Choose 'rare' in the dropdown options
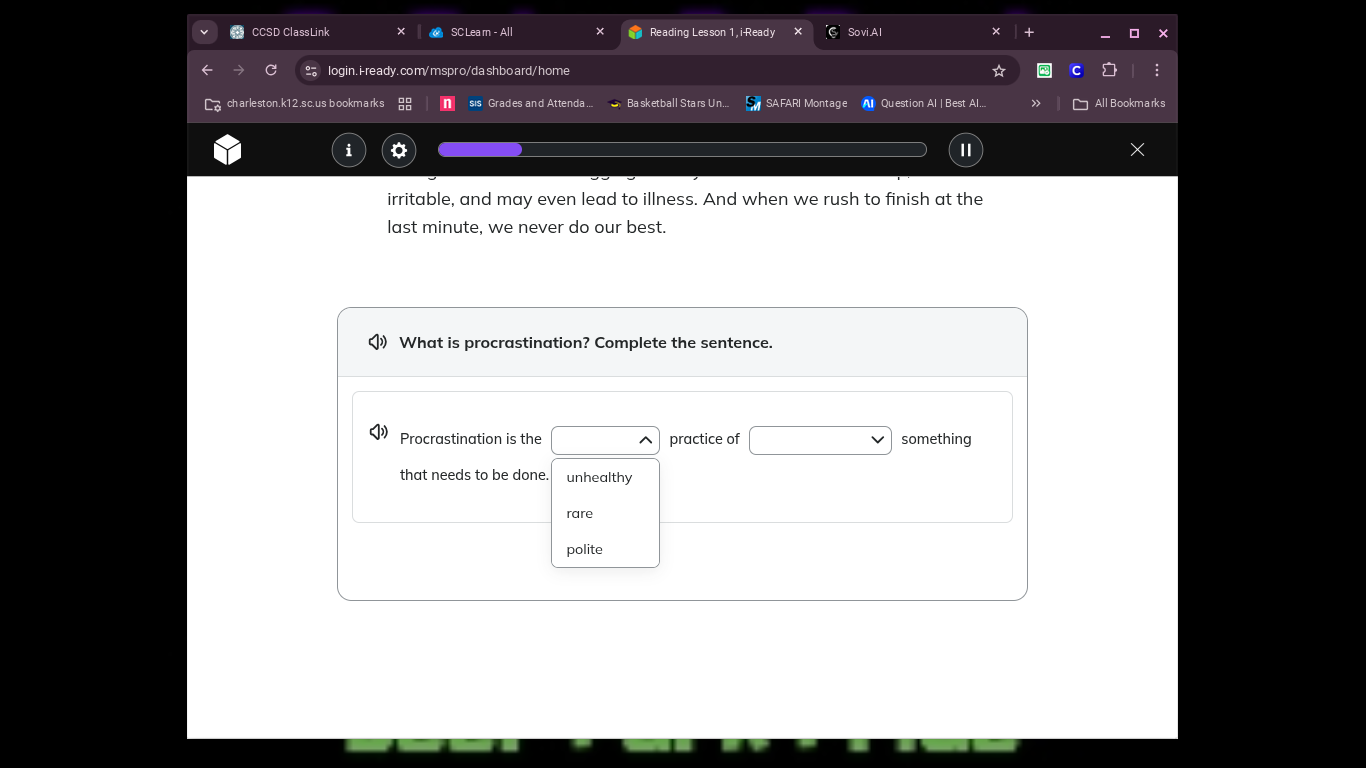The width and height of the screenshot is (1366, 768). pos(580,513)
